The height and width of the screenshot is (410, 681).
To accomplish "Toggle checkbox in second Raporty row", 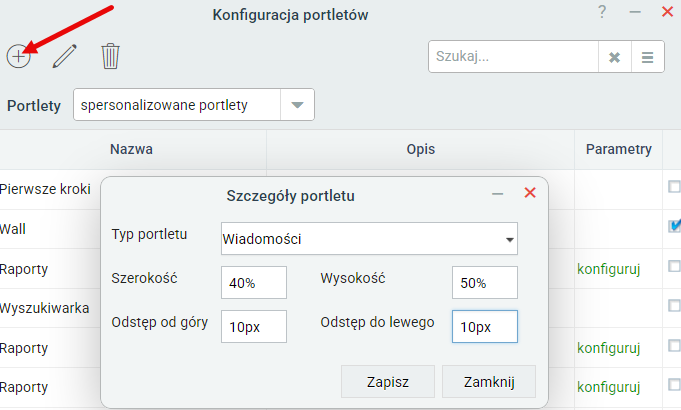I will coord(674,345).
